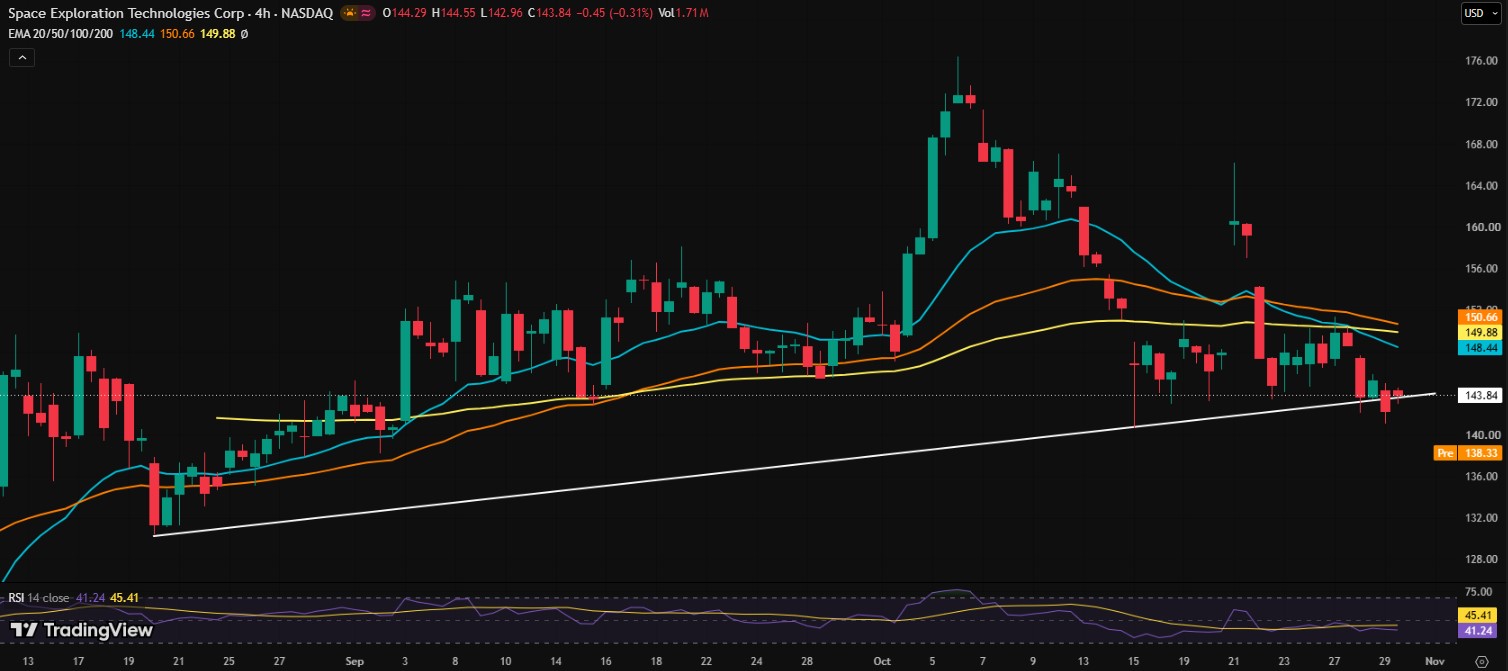This screenshot has height=671, width=1508.
Task: Click the yellow 45.41 value in the RSI legend
Action: coord(124,598)
